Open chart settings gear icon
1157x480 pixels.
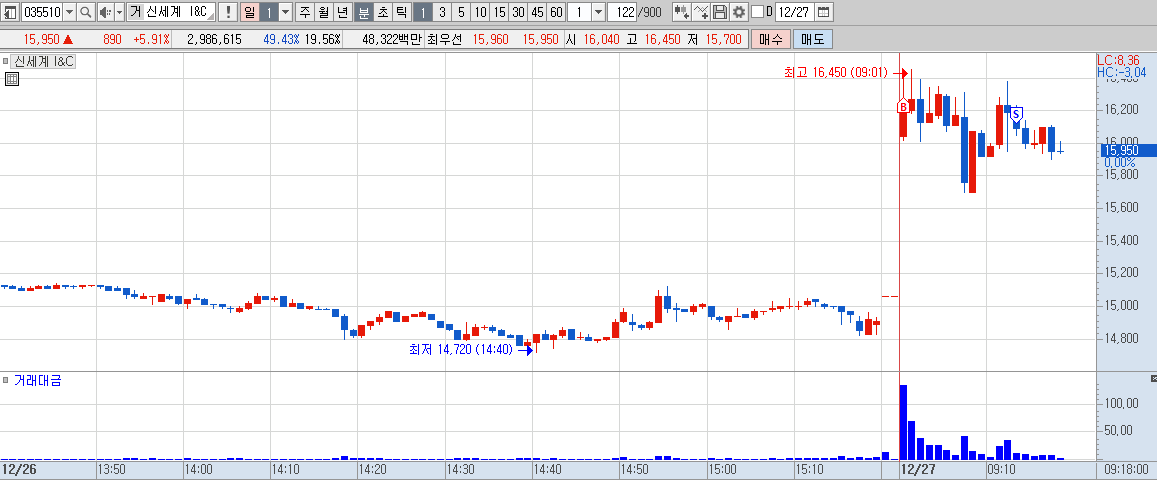tap(739, 12)
